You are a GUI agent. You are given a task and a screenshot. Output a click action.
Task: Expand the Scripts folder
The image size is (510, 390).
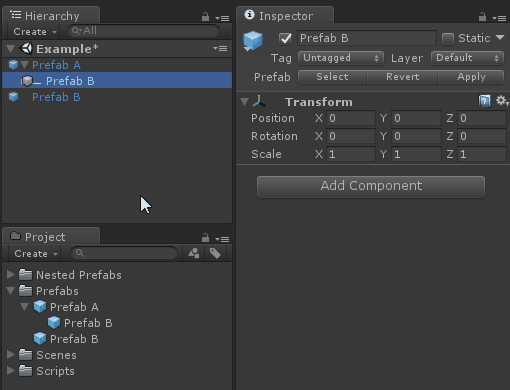click(11, 371)
